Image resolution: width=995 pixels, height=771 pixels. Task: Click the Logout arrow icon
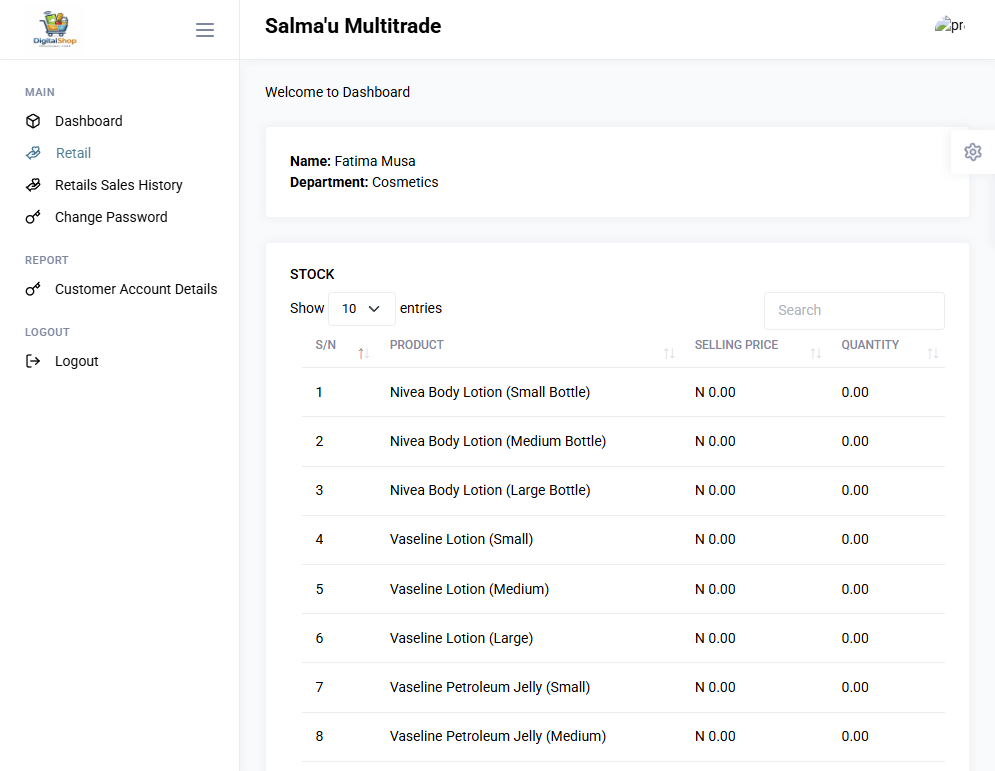33,361
